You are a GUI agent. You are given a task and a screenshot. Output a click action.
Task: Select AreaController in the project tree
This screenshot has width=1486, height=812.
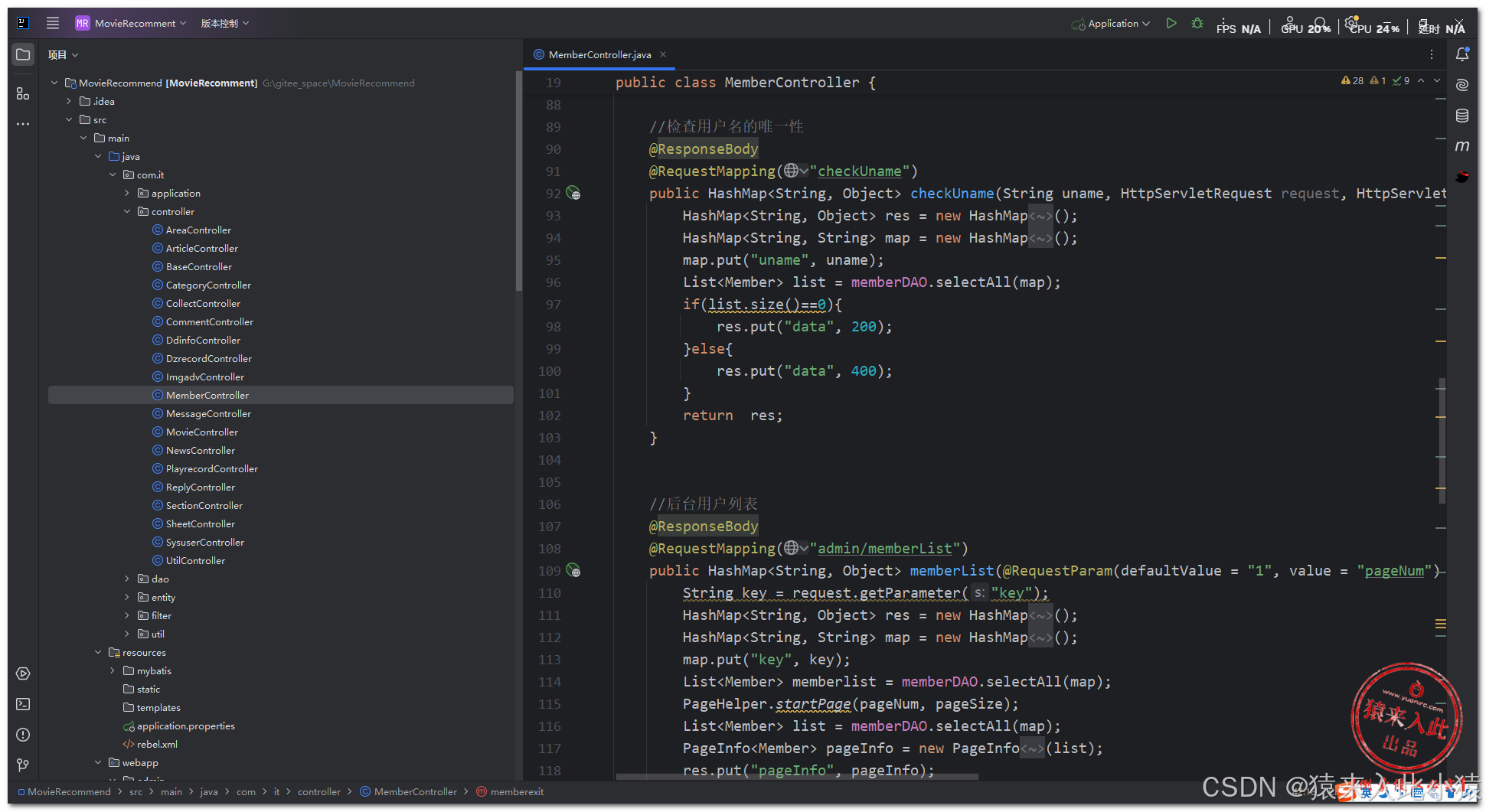[198, 230]
